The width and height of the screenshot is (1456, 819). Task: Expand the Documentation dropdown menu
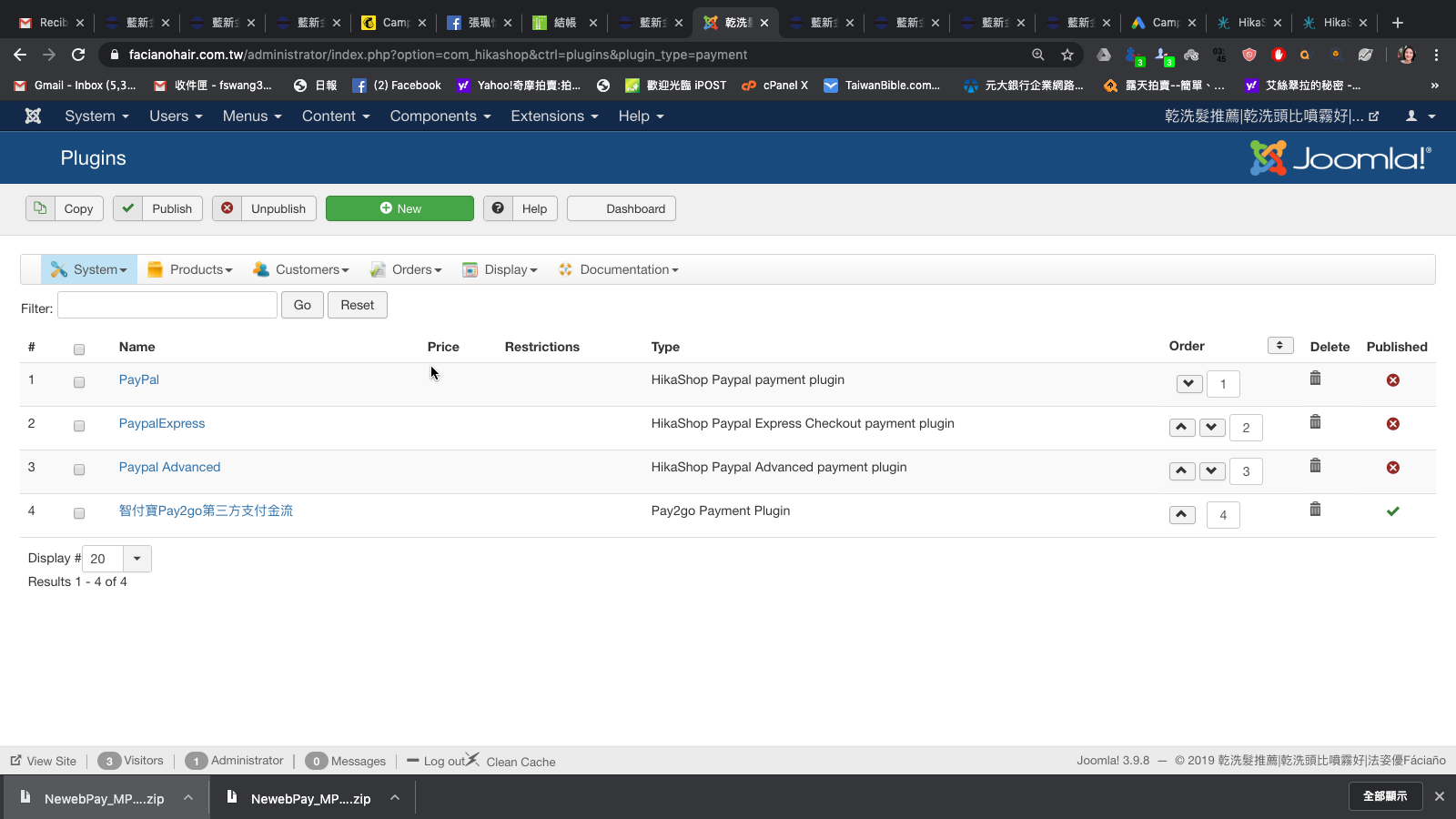tap(618, 269)
